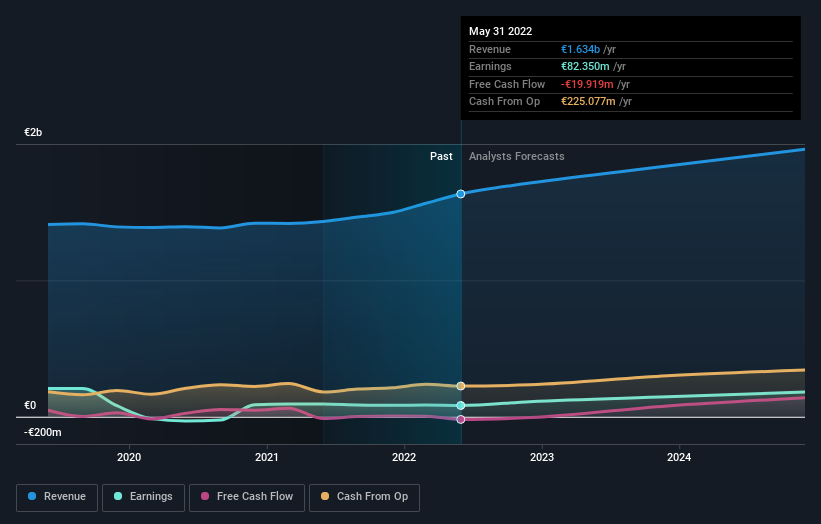
Task: Click the 2020 x-axis label
Action: pos(129,458)
